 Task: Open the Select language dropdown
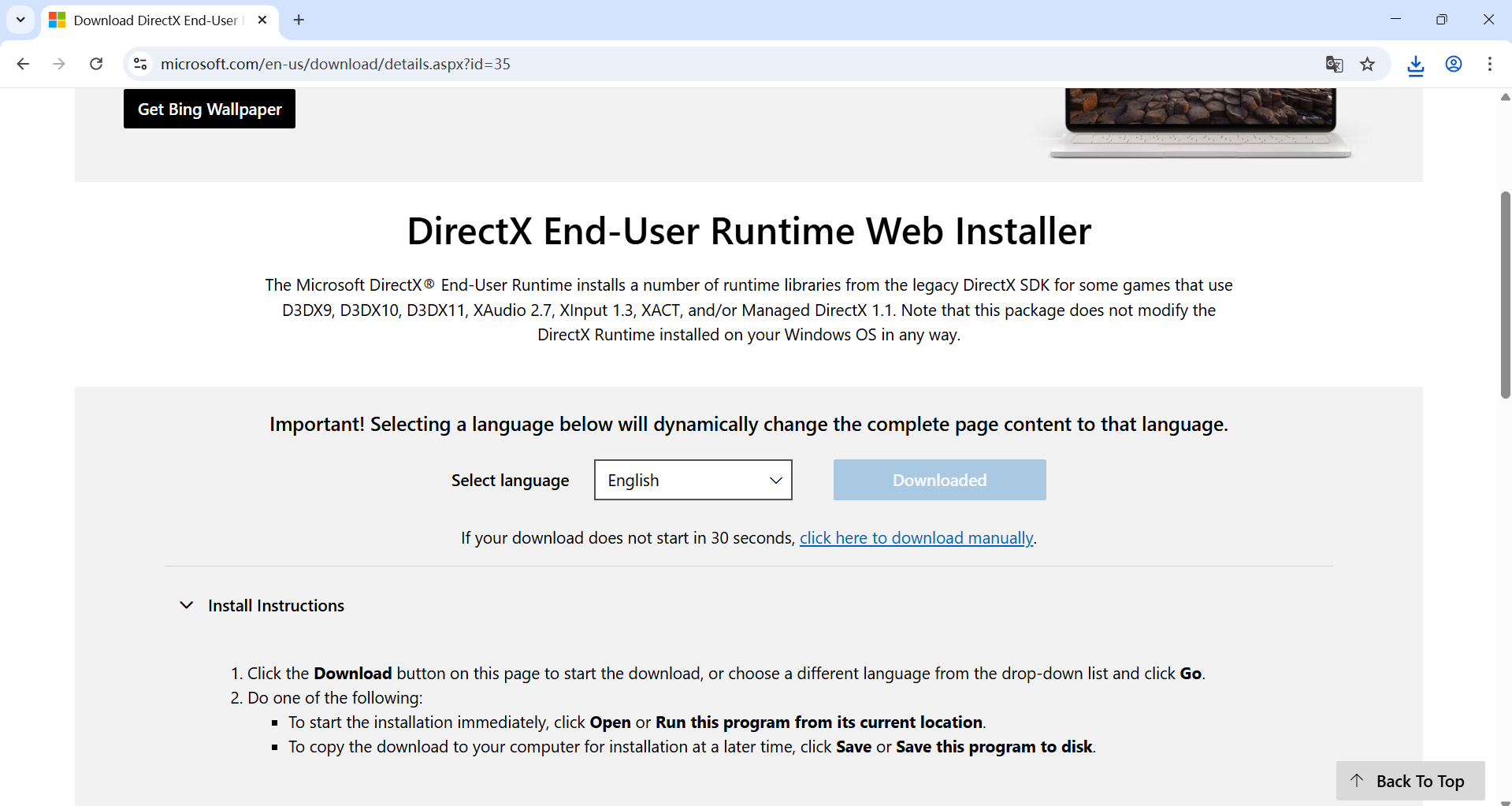coord(693,480)
